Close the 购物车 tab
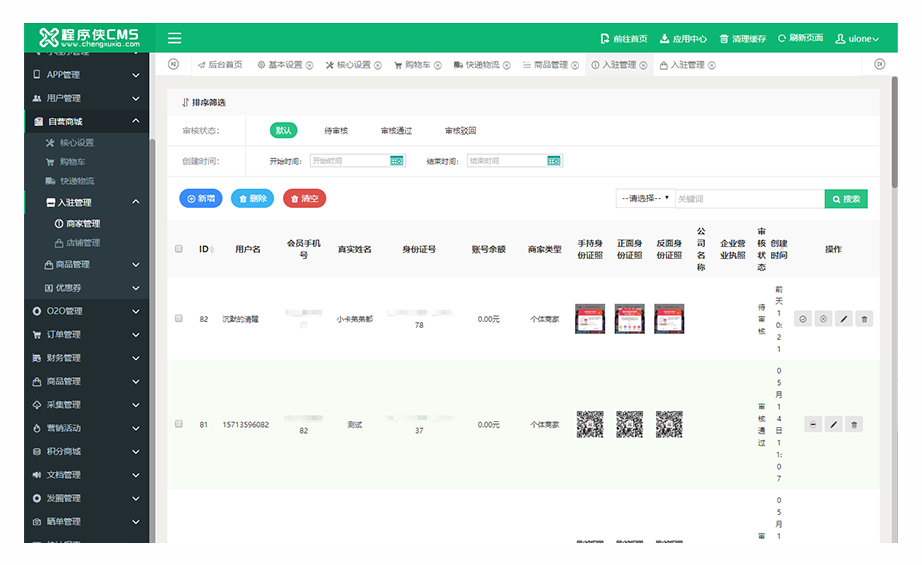Viewport: 922px width, 565px height. [x=437, y=65]
